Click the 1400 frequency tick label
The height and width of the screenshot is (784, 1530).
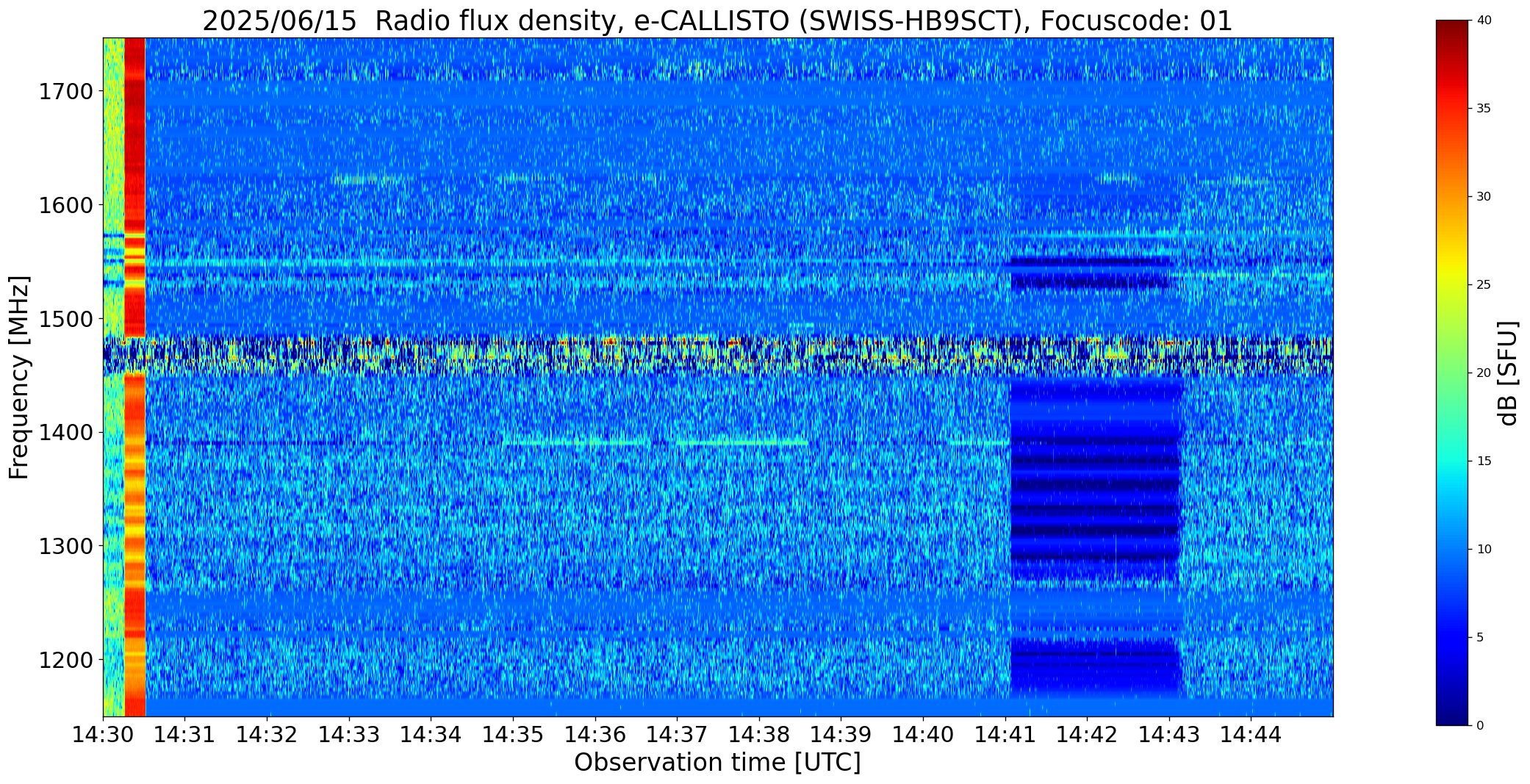point(65,433)
